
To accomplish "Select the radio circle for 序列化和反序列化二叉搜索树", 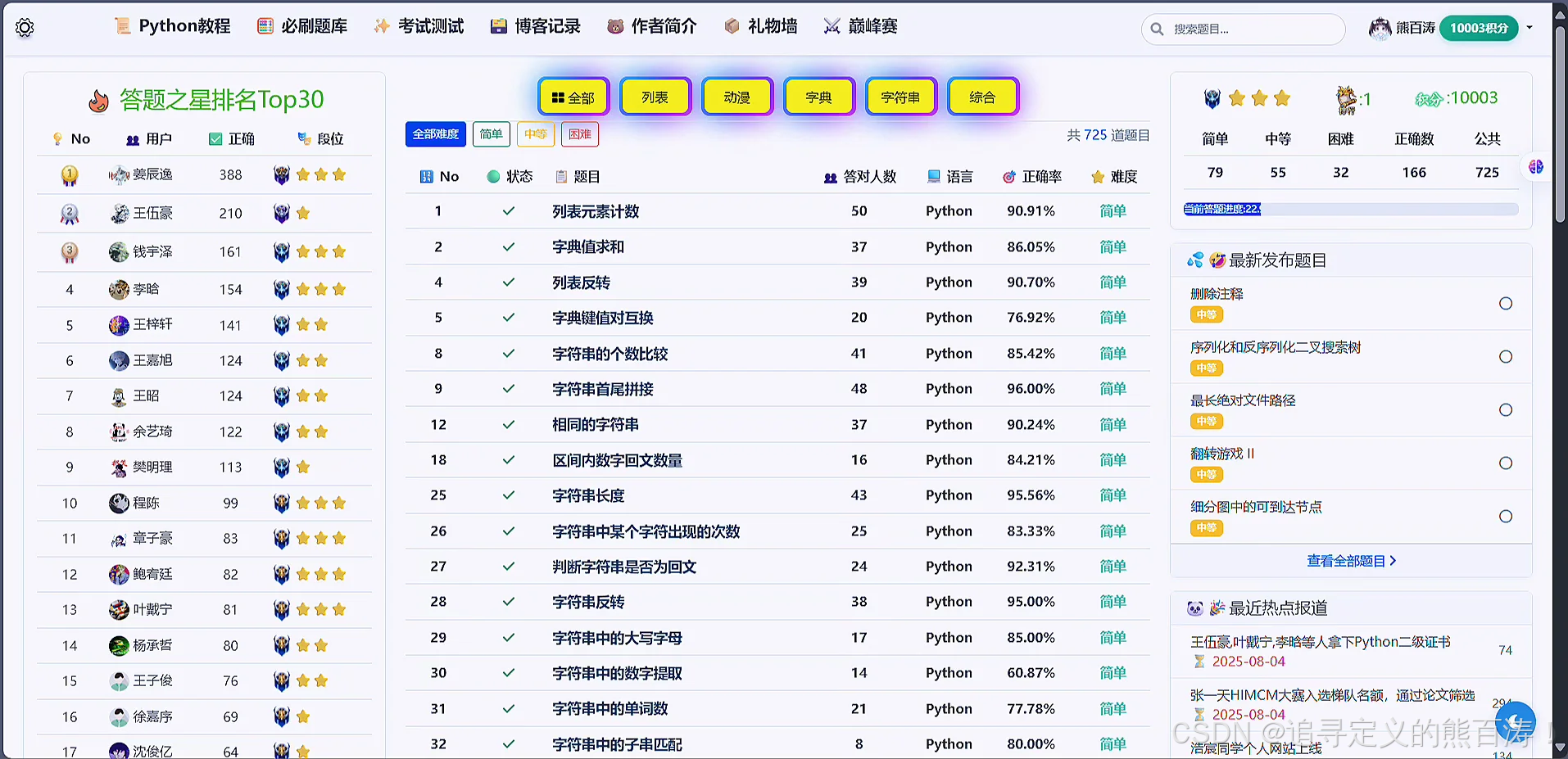I will [1505, 357].
